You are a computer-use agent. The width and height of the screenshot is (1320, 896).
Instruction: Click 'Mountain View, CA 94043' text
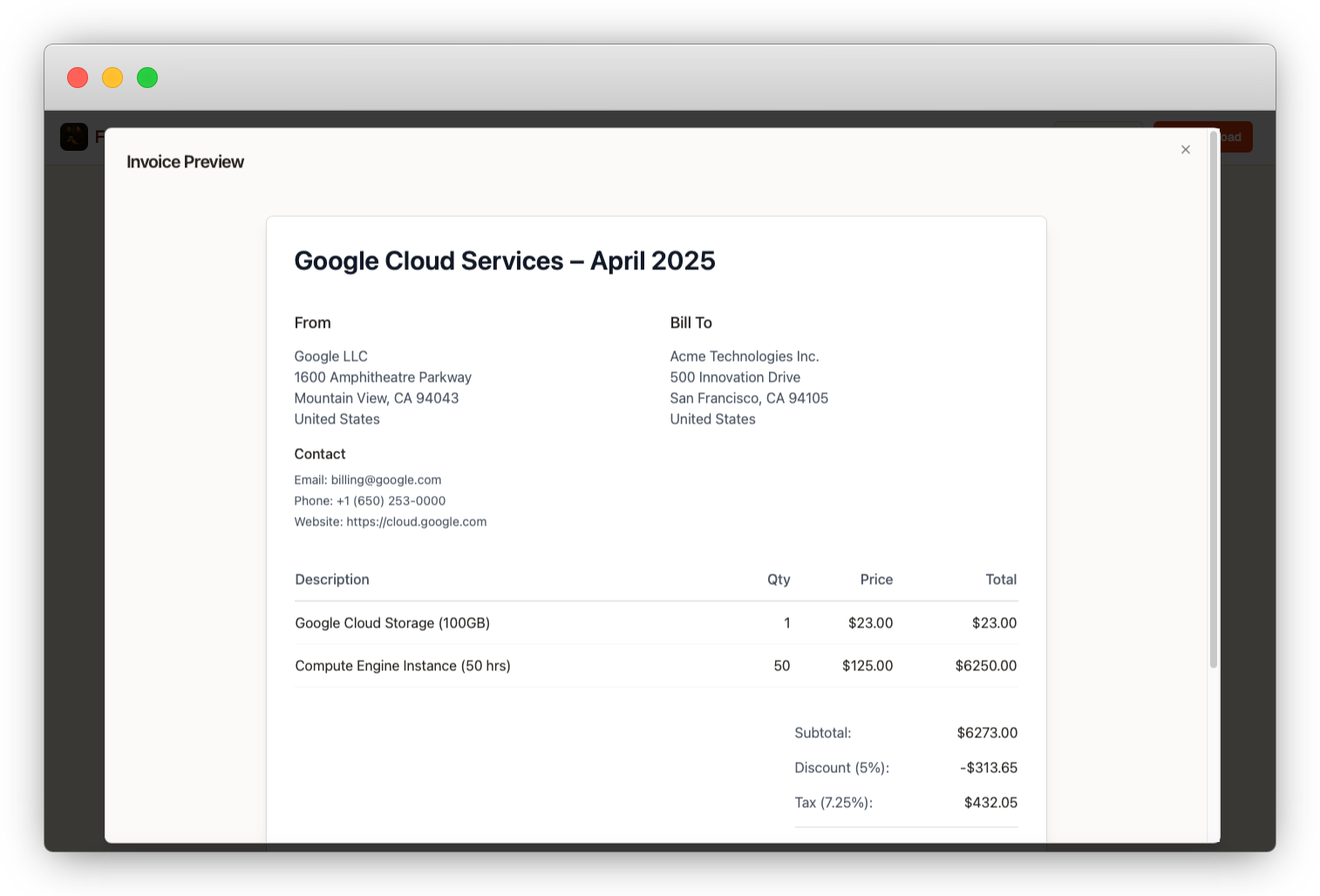coord(377,398)
